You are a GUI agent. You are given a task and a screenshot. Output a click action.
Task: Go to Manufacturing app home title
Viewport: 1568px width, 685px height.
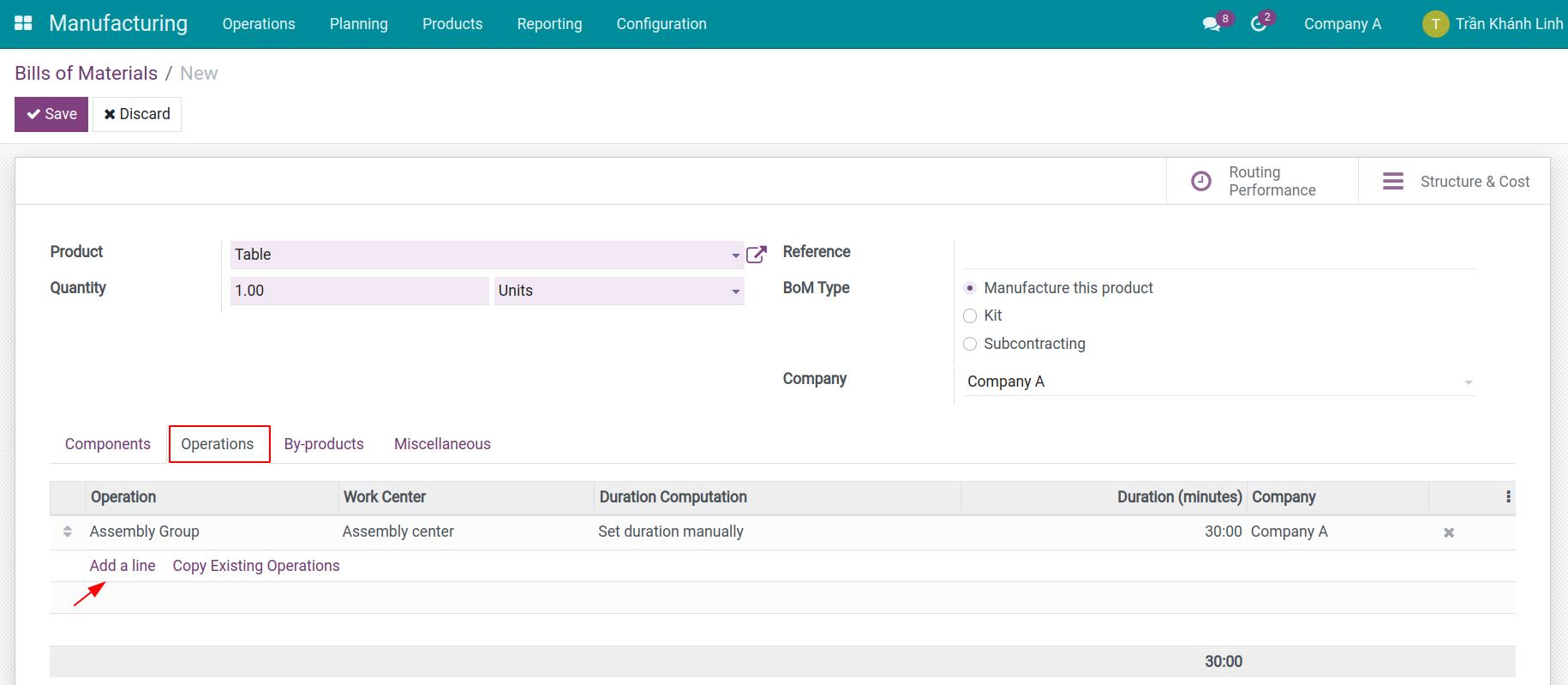118,23
